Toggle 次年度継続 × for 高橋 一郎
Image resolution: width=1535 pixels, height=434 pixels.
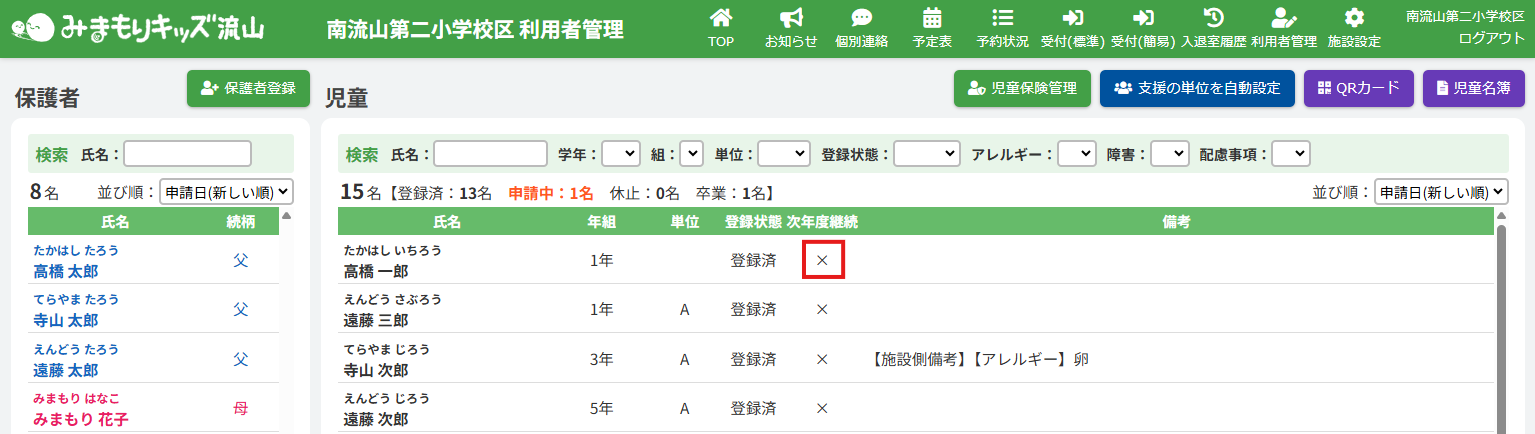pyautogui.click(x=823, y=260)
